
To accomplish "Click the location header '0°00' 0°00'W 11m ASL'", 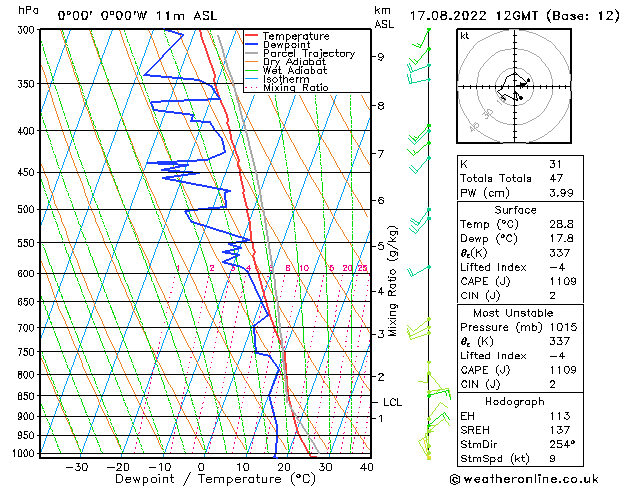I will tap(137, 16).
